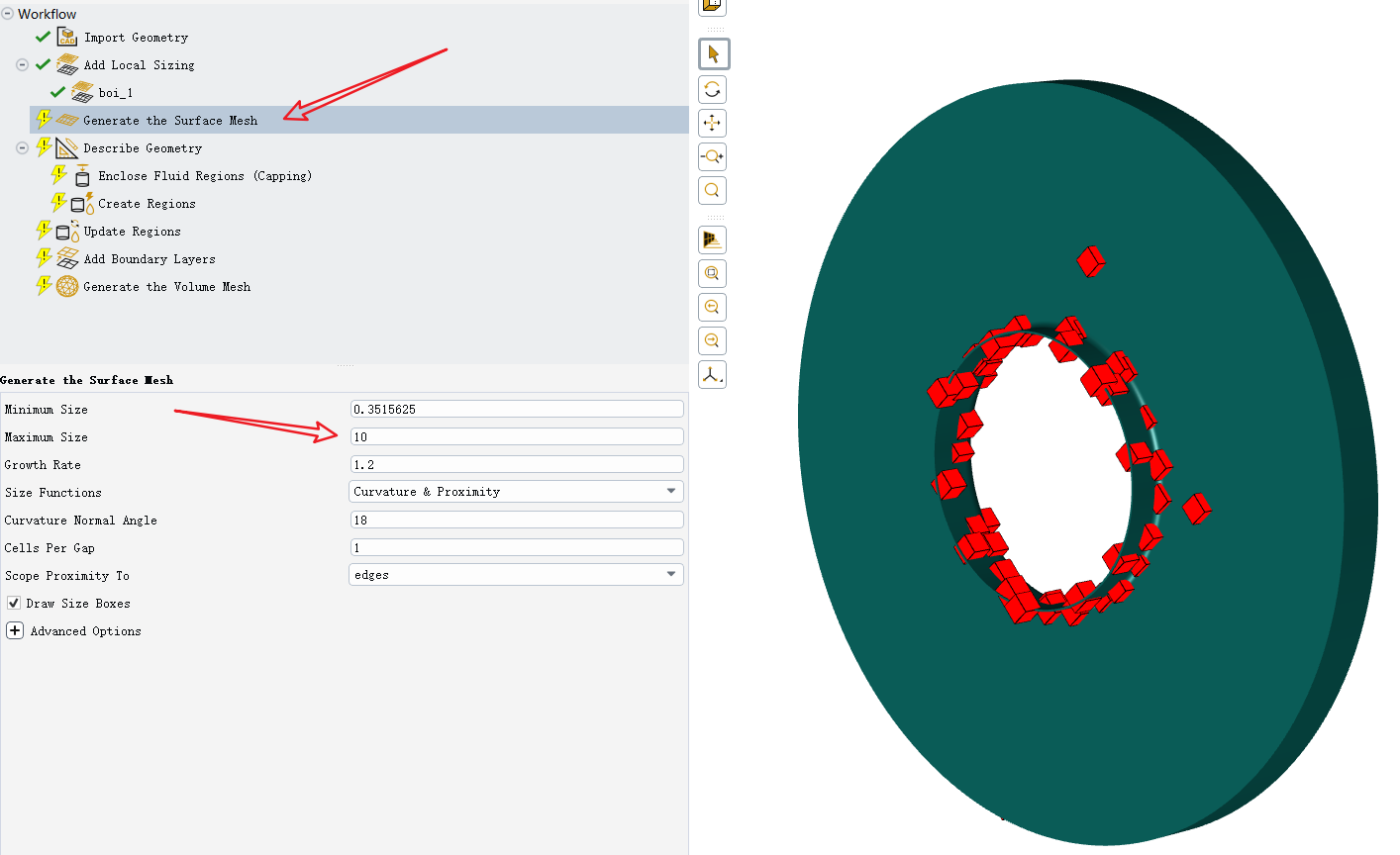Open the Size Functions dropdown

[x=516, y=492]
